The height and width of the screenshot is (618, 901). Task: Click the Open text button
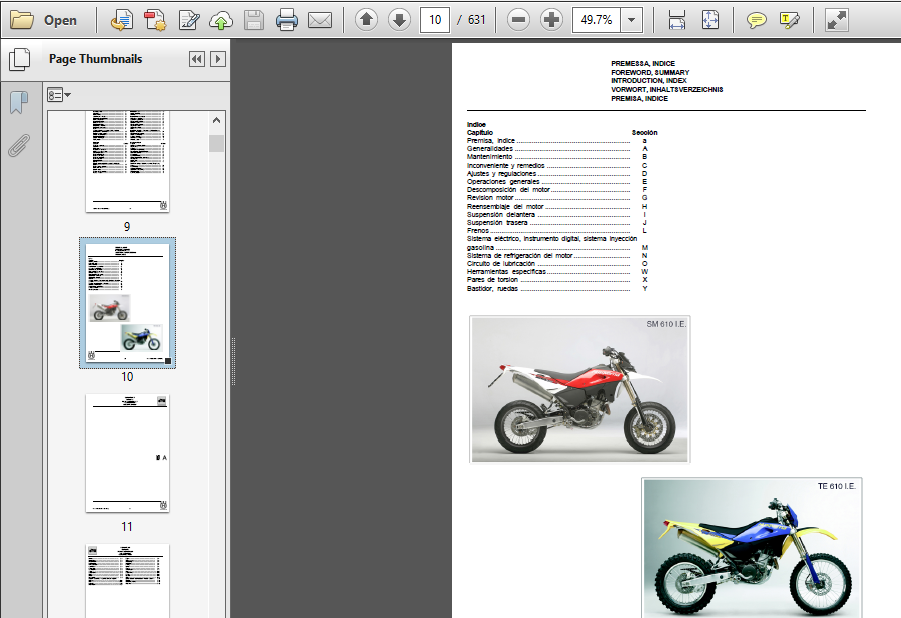[60, 20]
